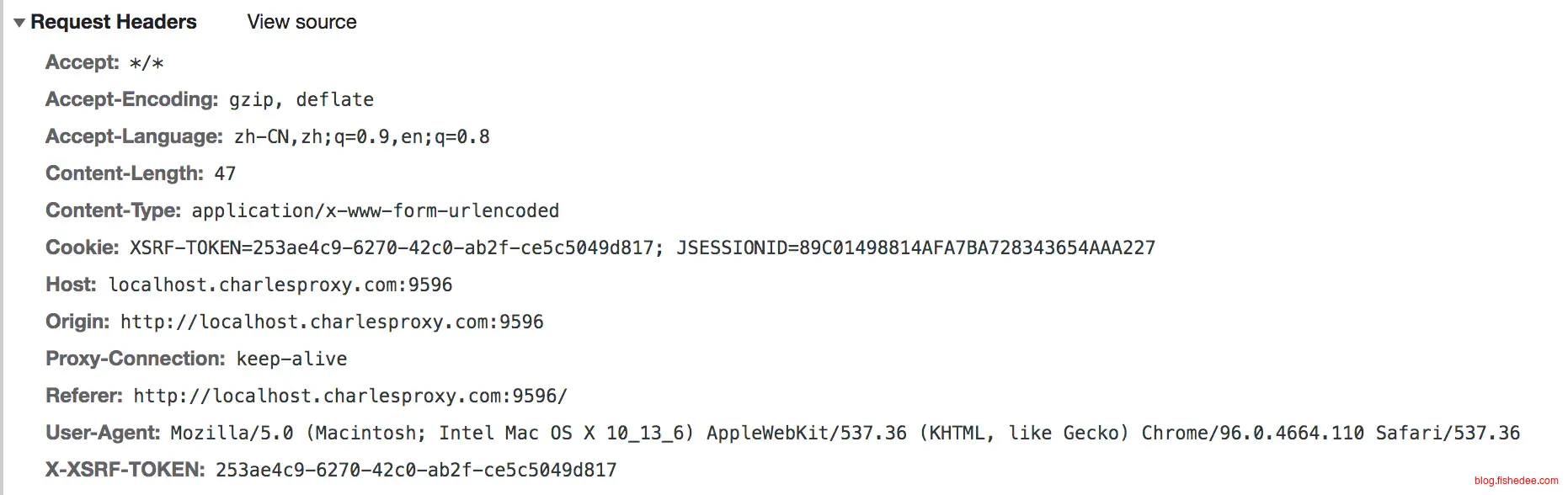This screenshot has height=495, width=1568.
Task: Click the Origin header URL value
Action: pos(332,322)
